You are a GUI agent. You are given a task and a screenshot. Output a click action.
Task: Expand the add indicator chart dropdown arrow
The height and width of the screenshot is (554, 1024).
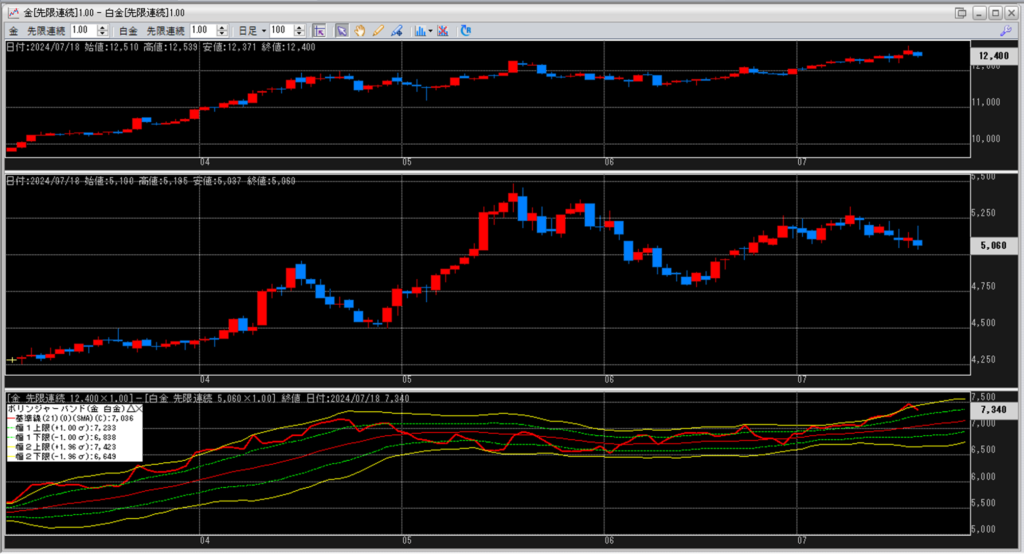(x=430, y=31)
